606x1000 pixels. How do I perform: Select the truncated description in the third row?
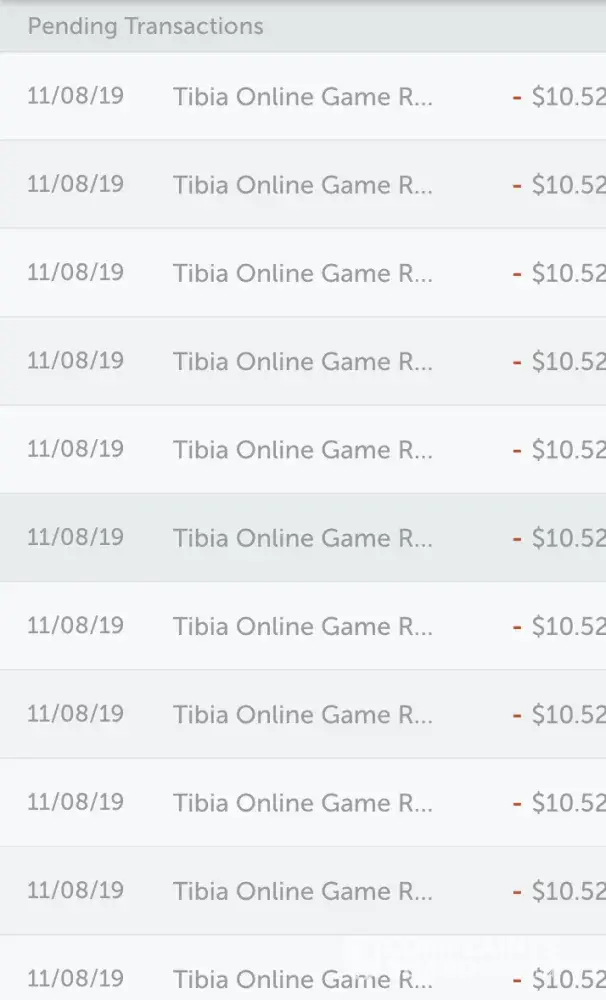302,273
